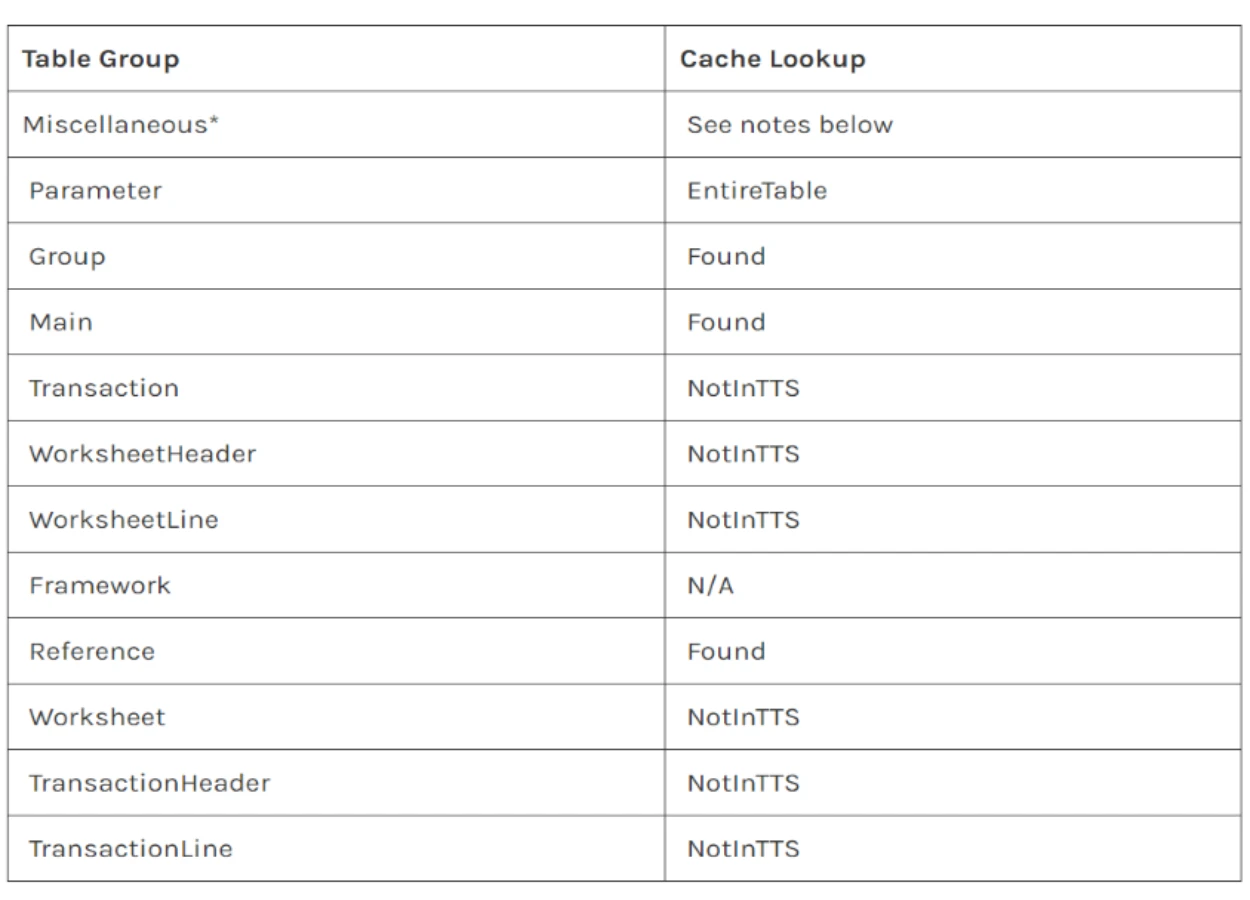Click the EntireTable cache lookup value

point(756,190)
